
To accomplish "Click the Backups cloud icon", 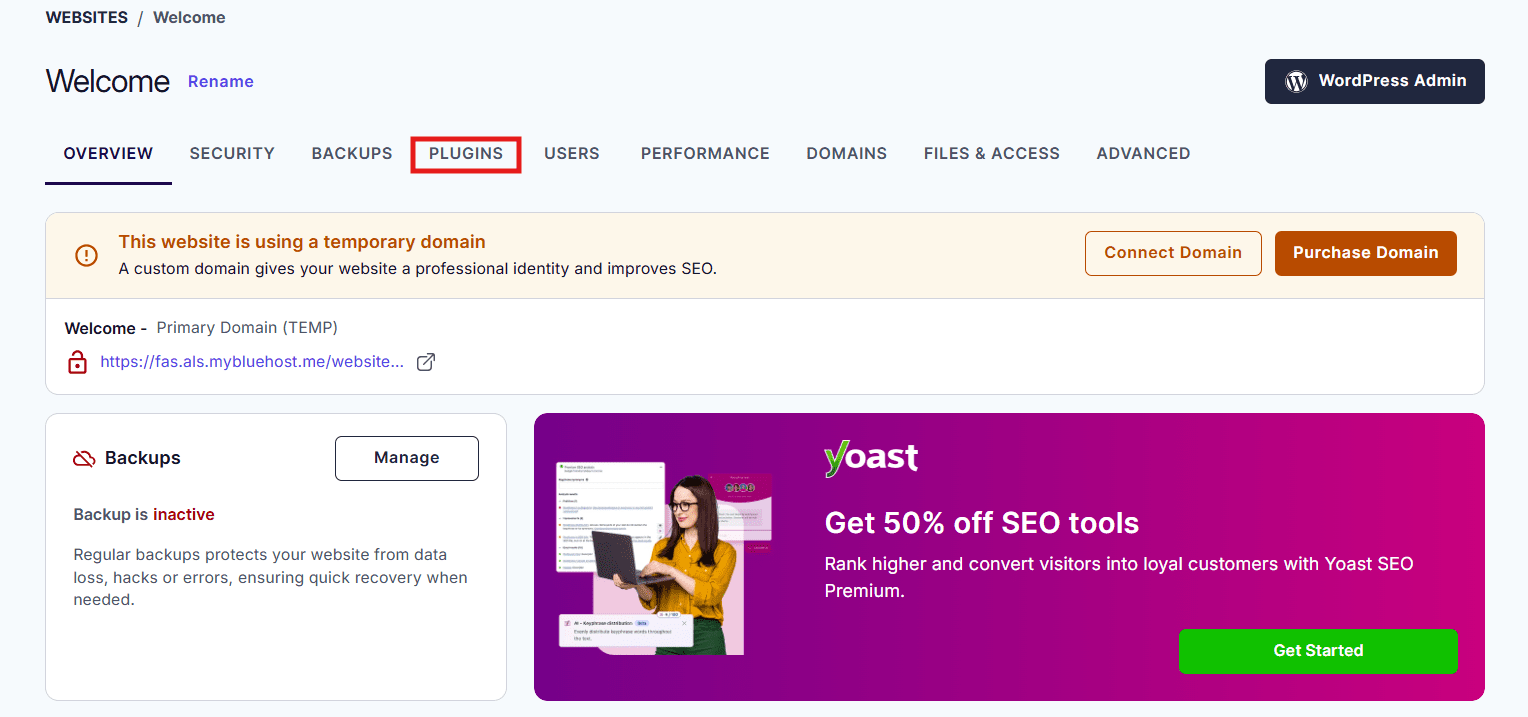I will (83, 458).
